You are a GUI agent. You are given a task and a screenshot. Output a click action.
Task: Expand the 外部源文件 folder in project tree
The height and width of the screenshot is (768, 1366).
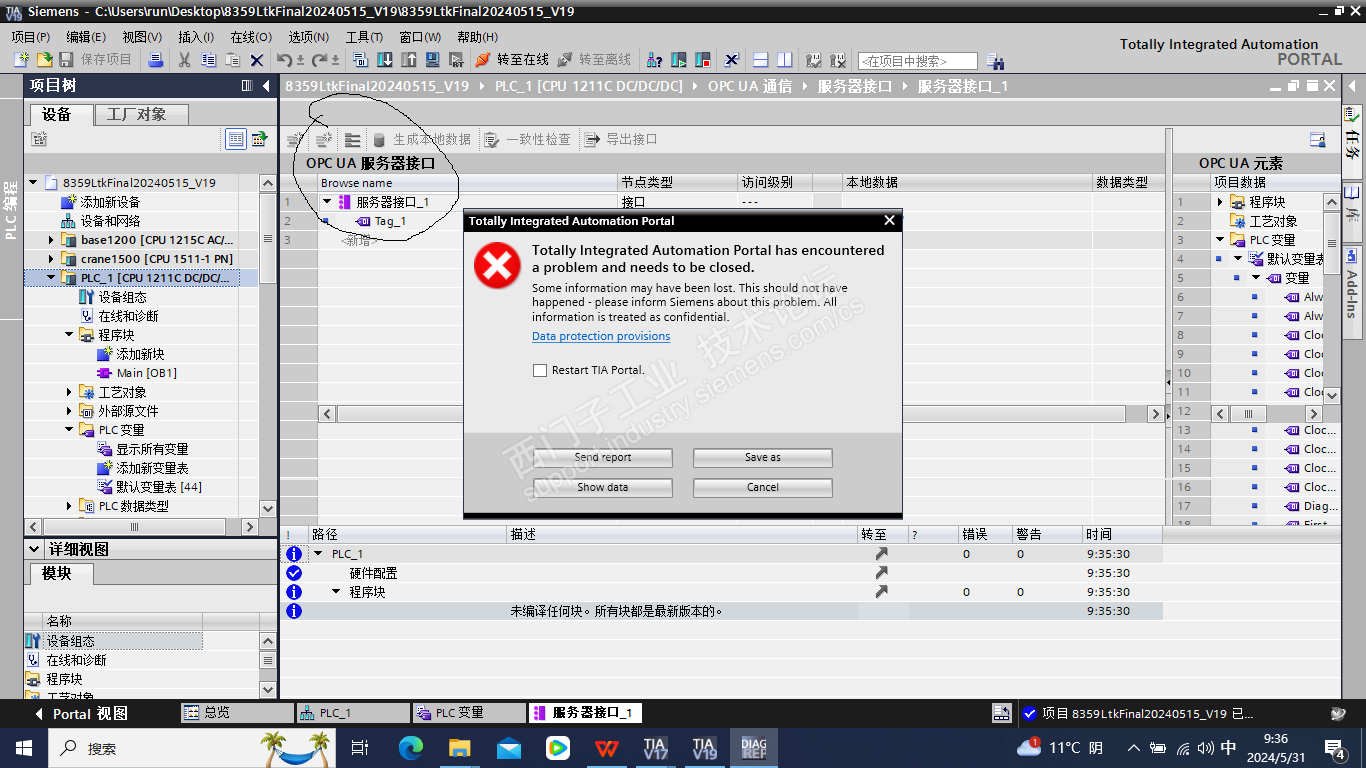point(69,411)
